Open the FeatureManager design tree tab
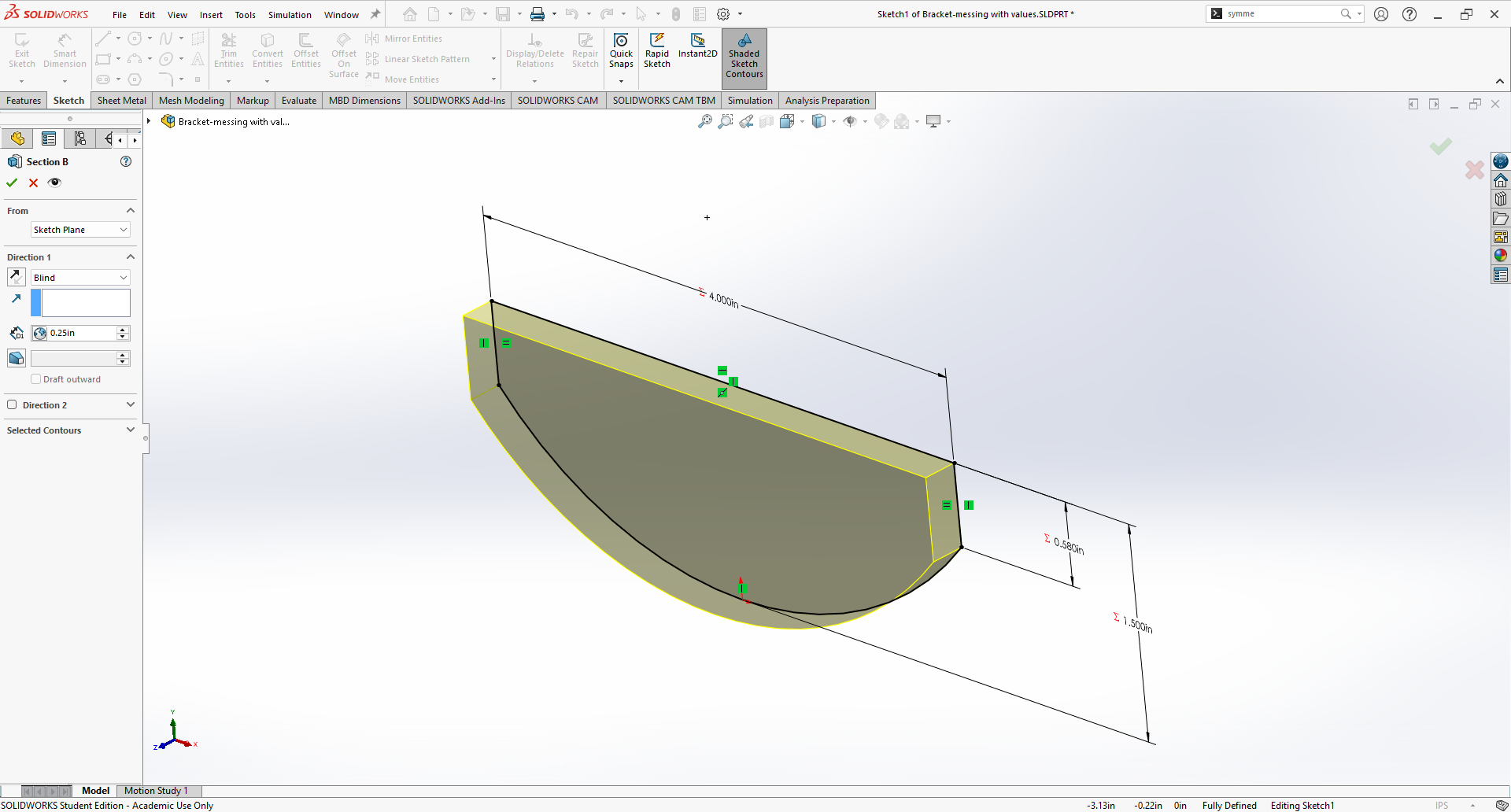This screenshot has width=1511, height=812. (17, 139)
